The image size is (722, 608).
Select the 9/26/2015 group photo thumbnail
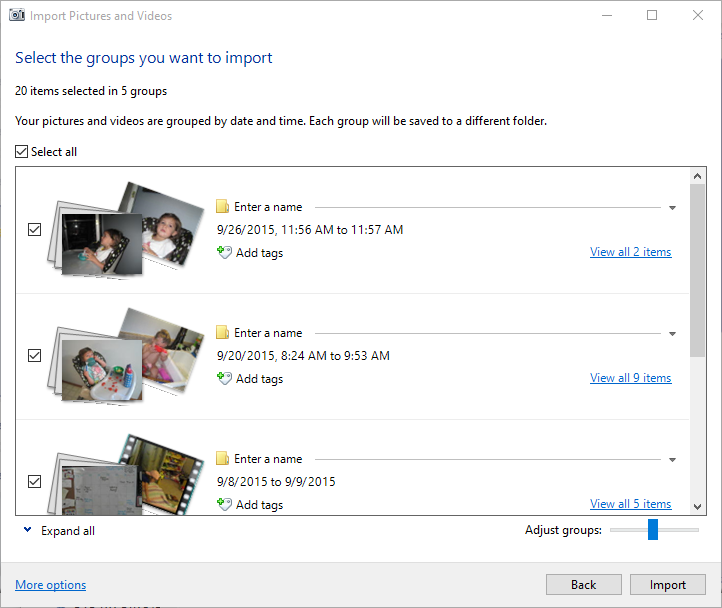click(x=125, y=230)
